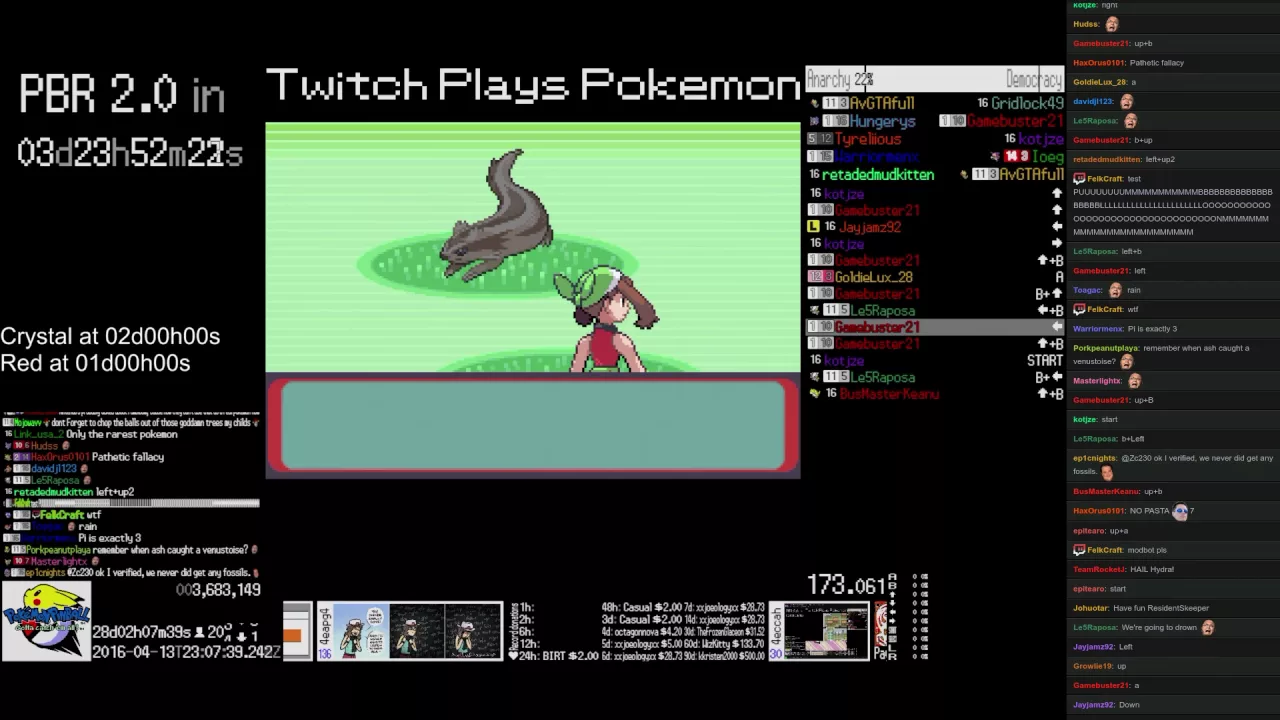
Task: Open BusMasterKeanu's username in right chat
Action: 1106,492
